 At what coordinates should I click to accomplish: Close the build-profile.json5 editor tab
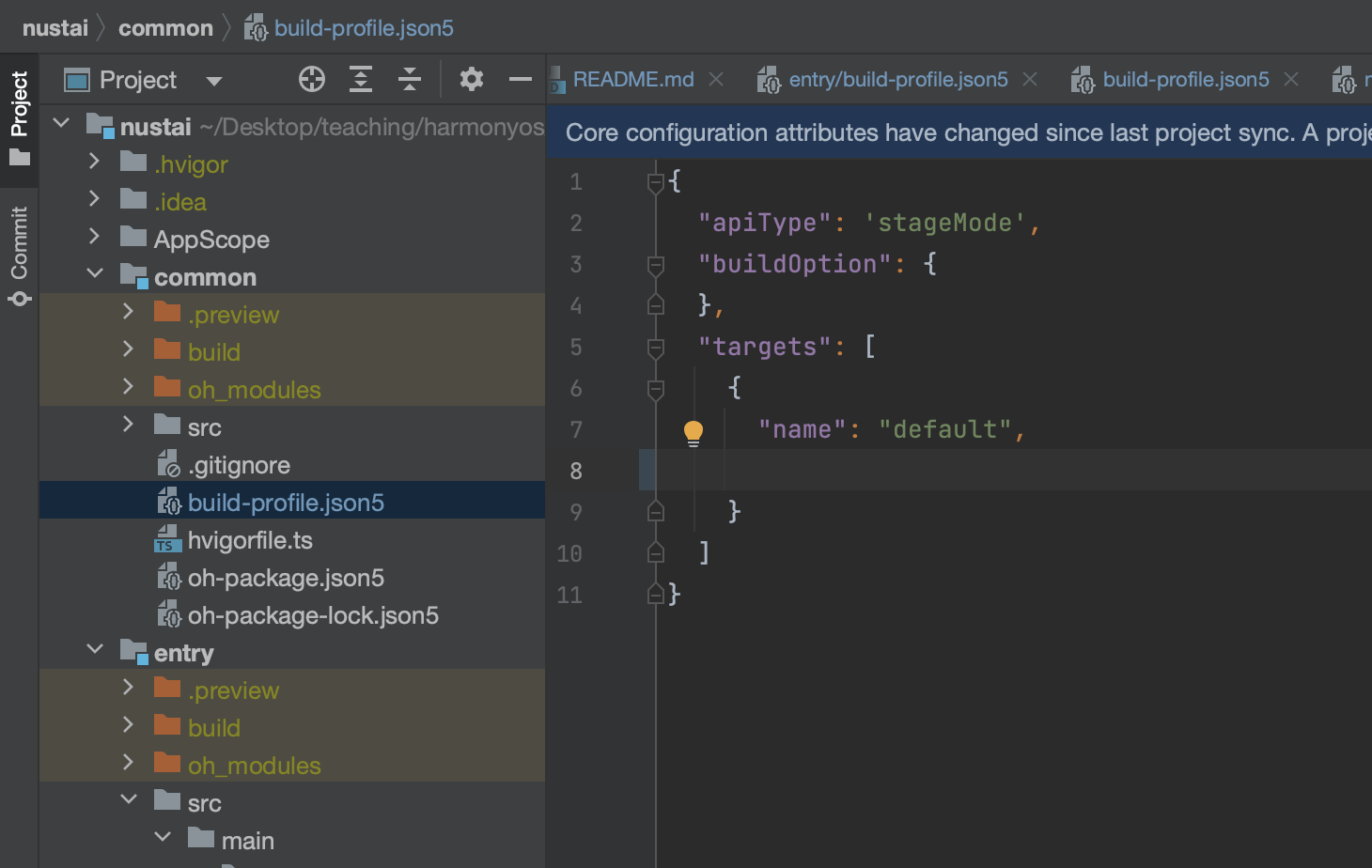[x=1291, y=80]
